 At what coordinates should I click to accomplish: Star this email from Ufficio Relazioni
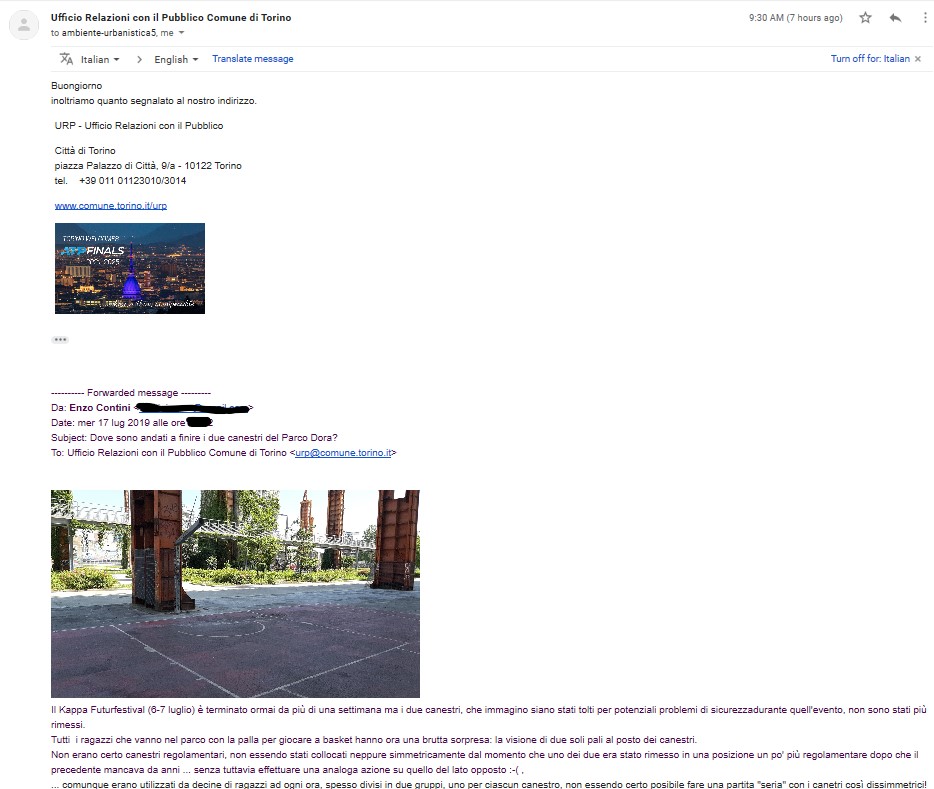coord(865,18)
